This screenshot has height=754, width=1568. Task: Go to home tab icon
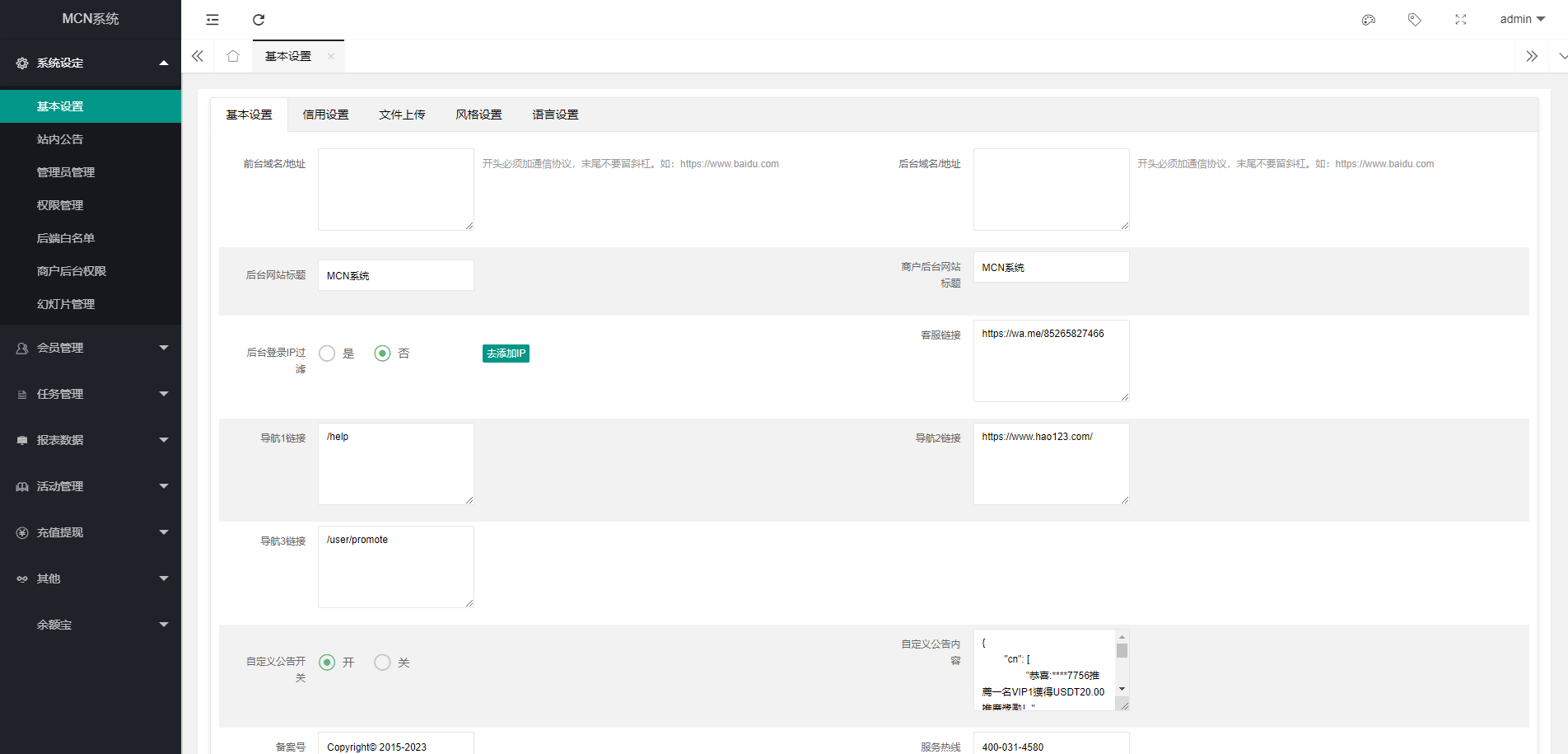click(x=233, y=56)
